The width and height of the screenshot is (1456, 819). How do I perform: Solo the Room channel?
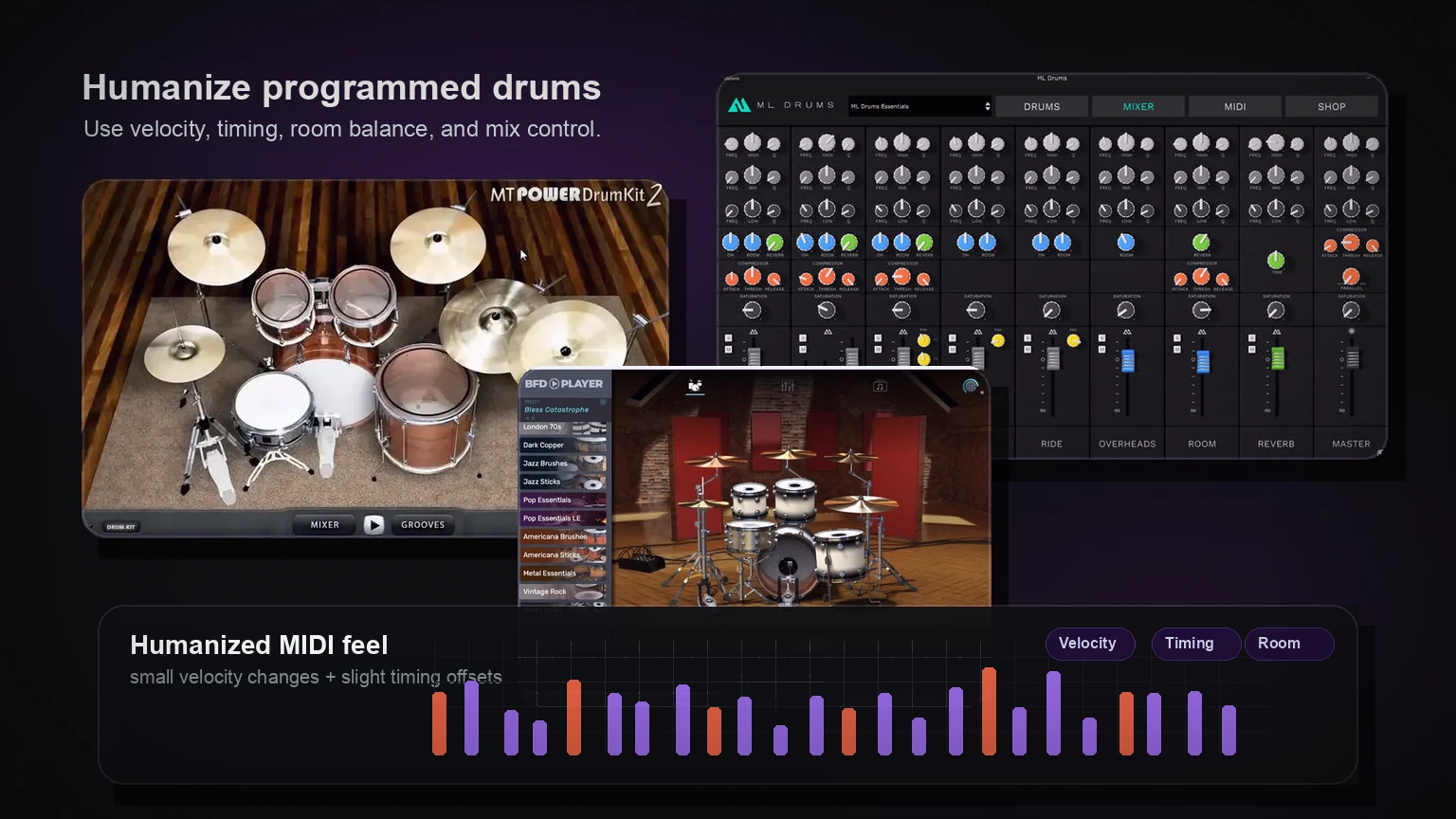(x=1177, y=337)
